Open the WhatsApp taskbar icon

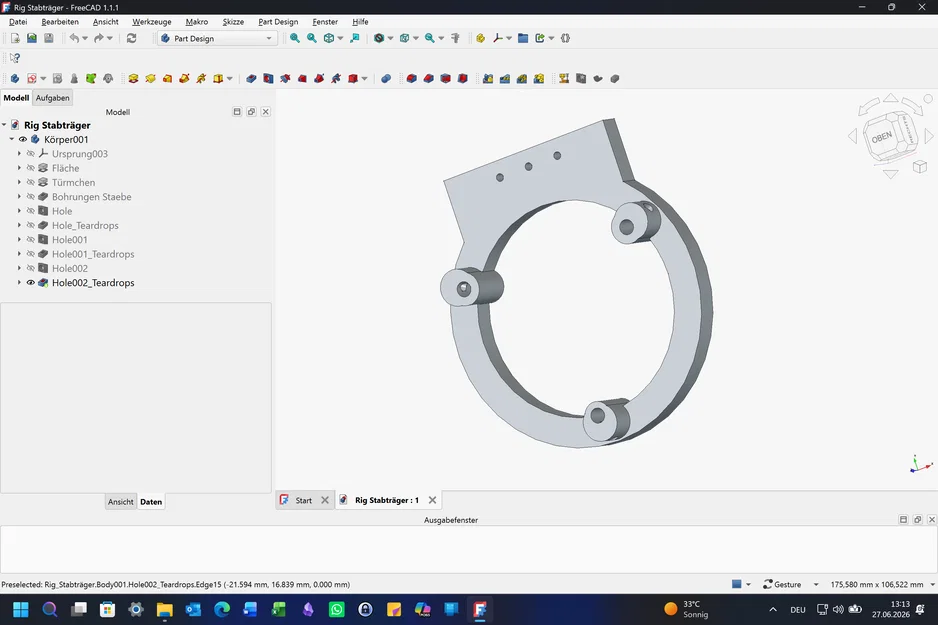pyautogui.click(x=337, y=609)
